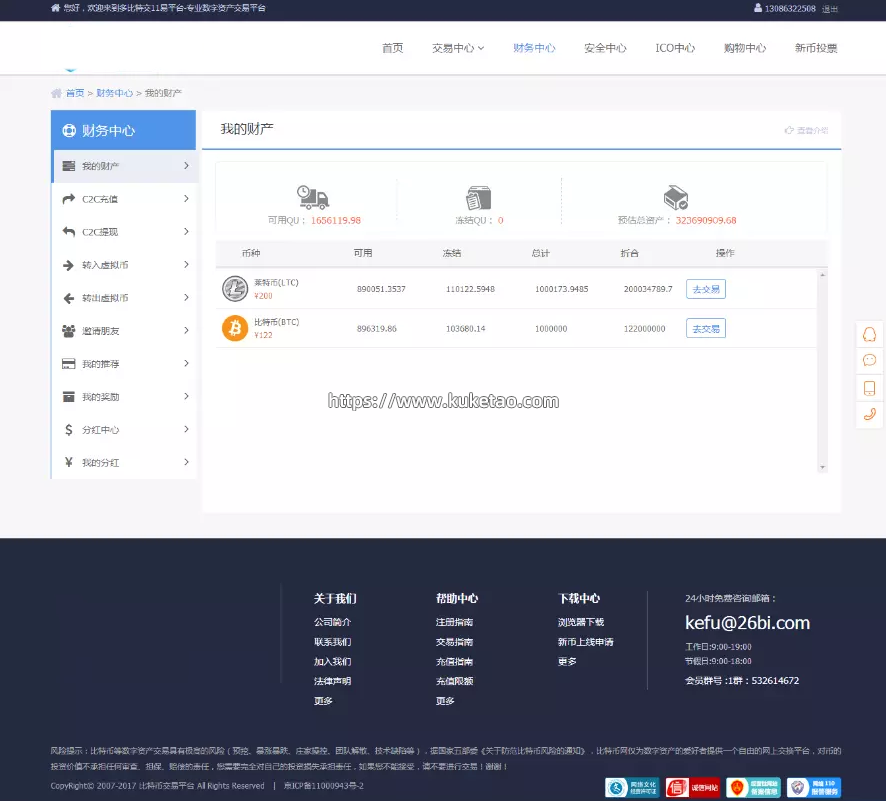Select 转入虚拟币 in the sidebar menu
This screenshot has height=803, width=886.
[x=105, y=265]
